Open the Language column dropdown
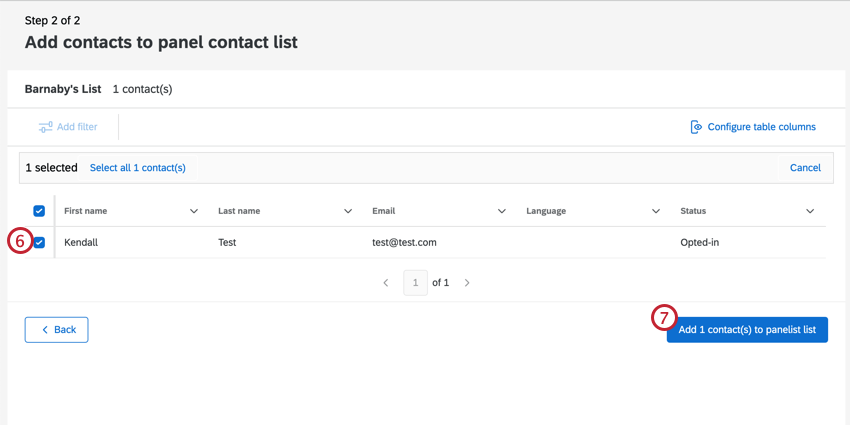850x425 pixels. point(656,211)
